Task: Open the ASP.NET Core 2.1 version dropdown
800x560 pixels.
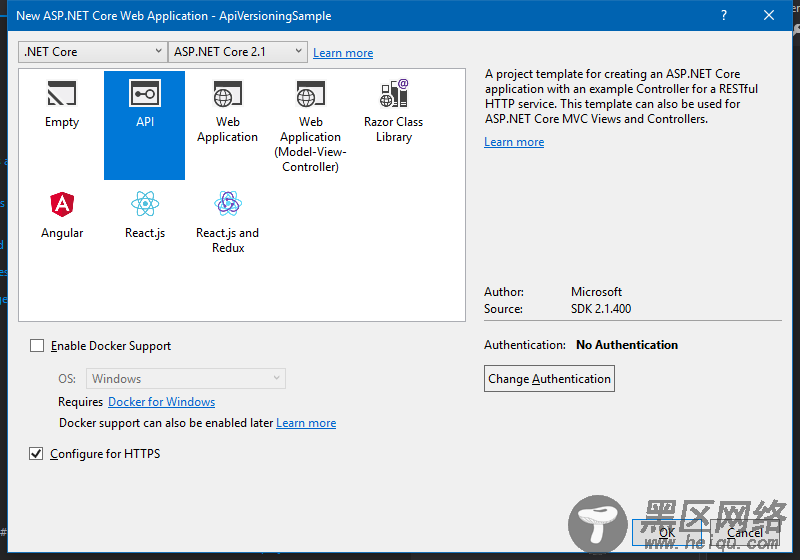Action: tap(238, 52)
